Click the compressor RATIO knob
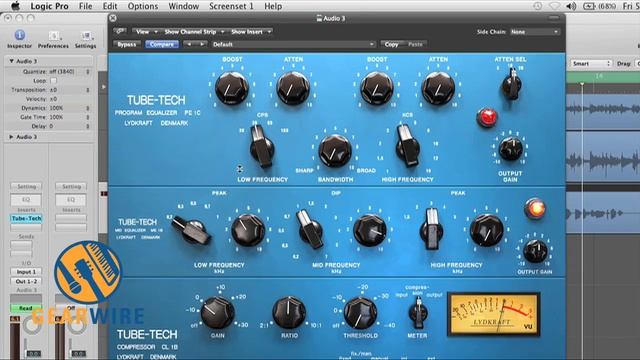640x360 pixels. tap(289, 313)
